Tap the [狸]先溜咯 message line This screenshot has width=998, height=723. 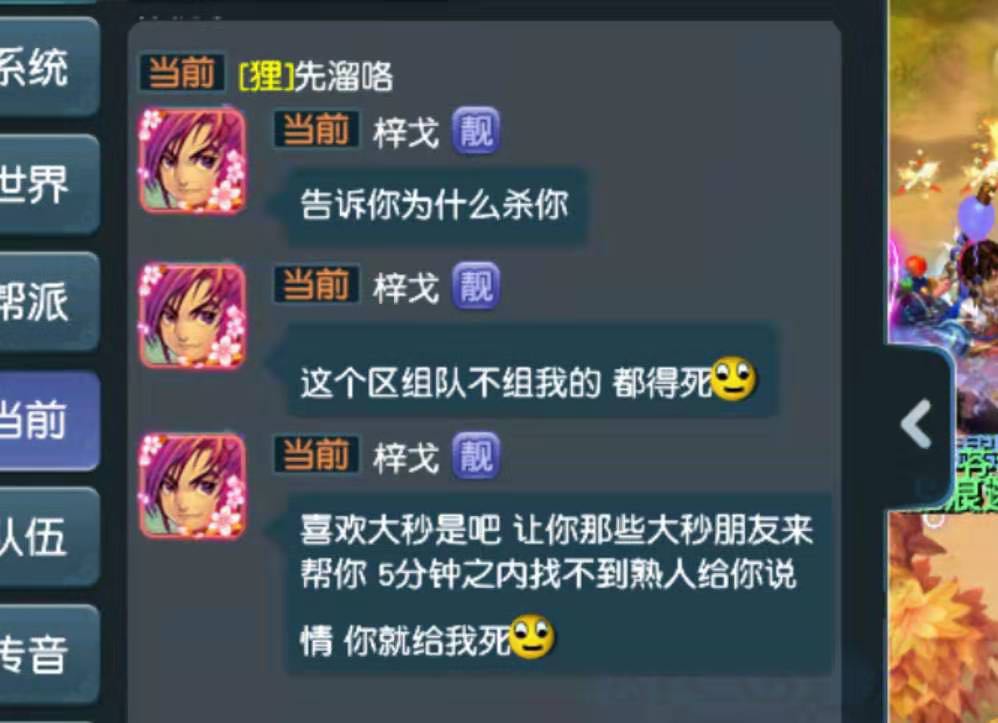316,77
